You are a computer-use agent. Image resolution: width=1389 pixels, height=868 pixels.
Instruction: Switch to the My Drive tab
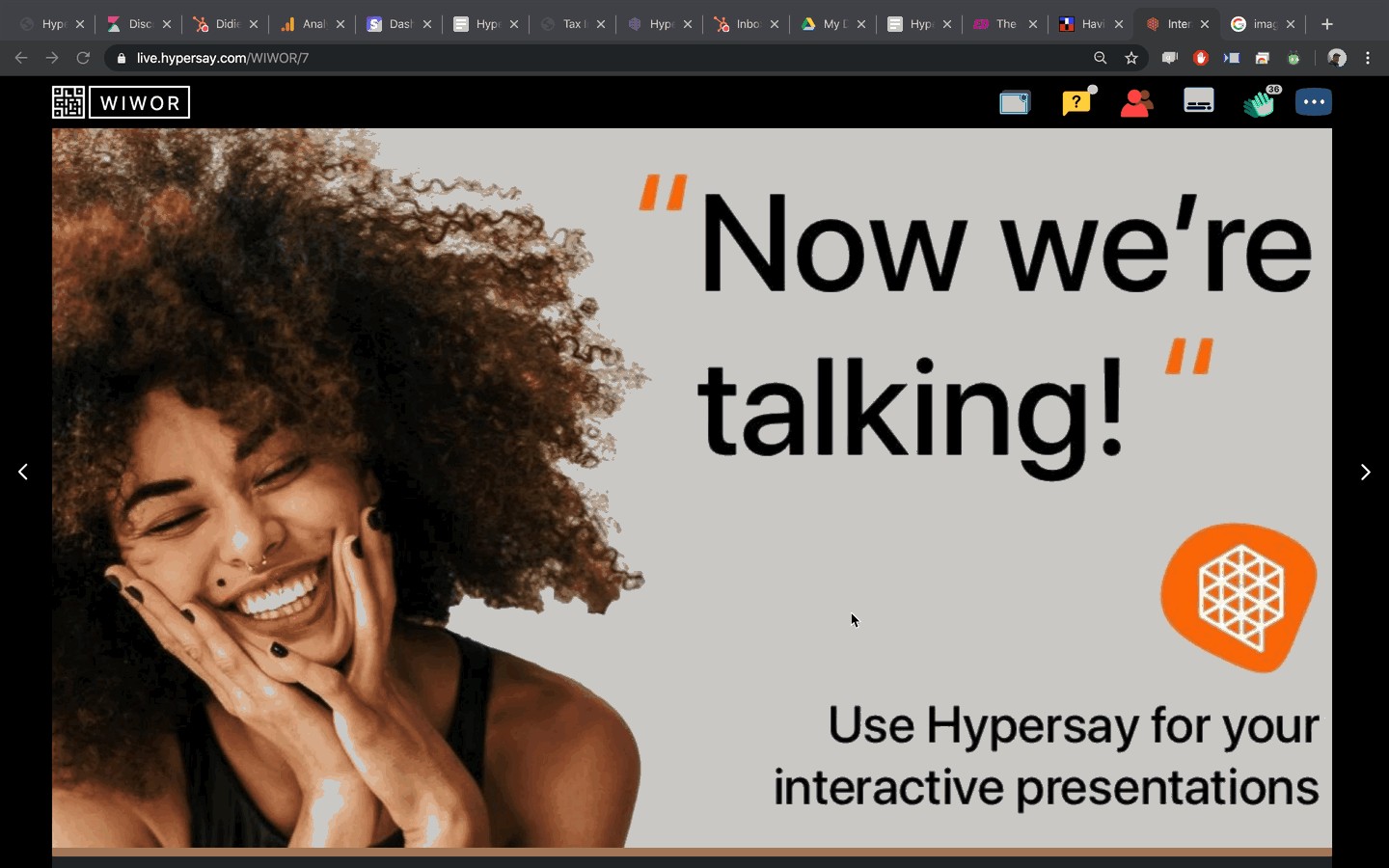pos(831,24)
